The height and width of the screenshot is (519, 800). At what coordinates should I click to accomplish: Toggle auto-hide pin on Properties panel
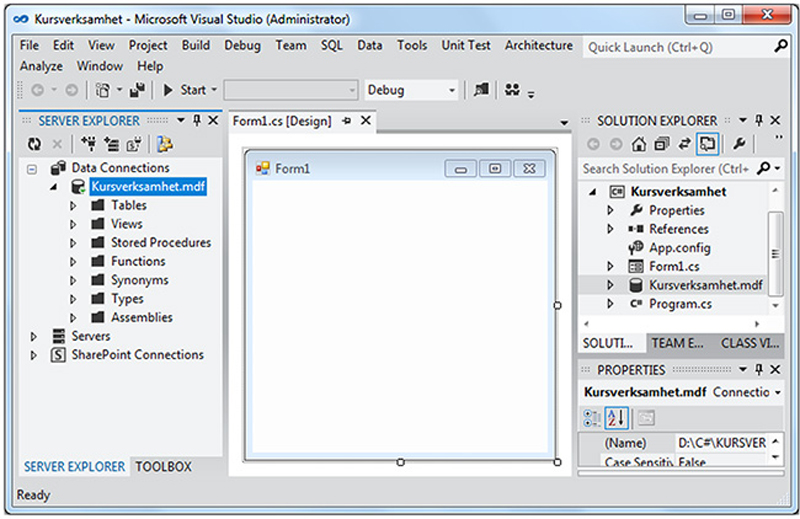click(760, 370)
